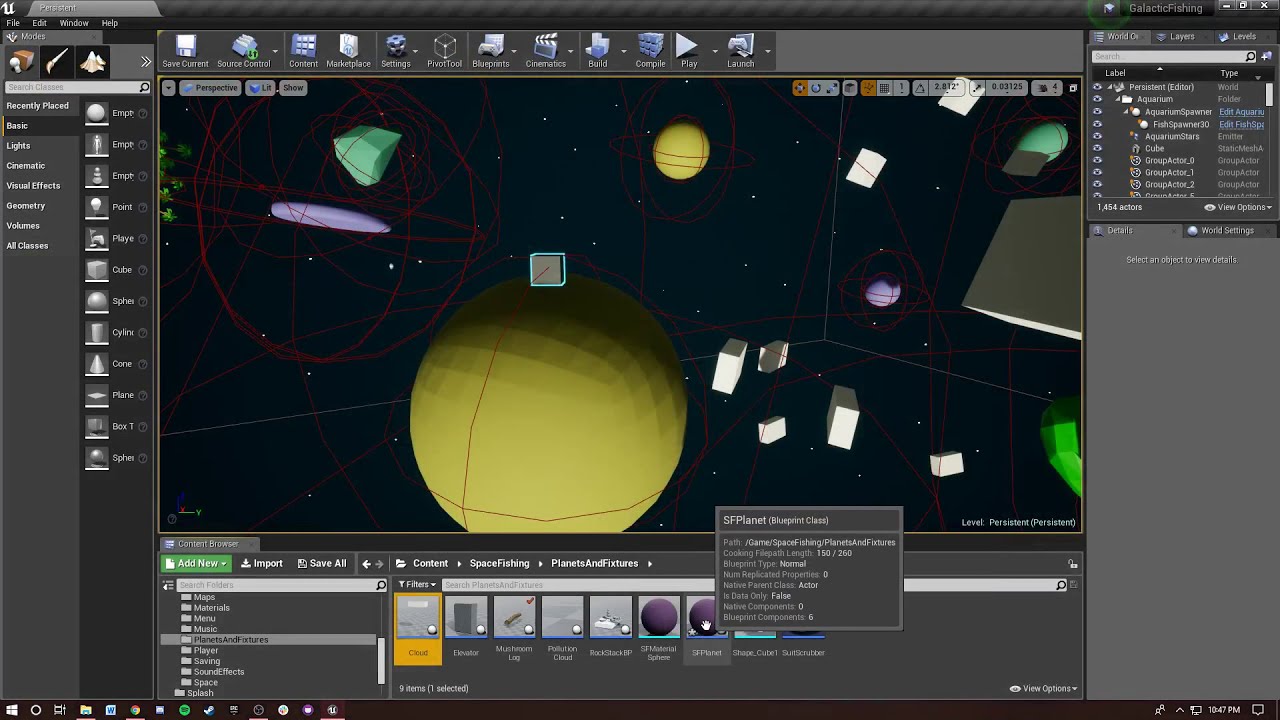Image resolution: width=1280 pixels, height=720 pixels.
Task: Click Edit AquariumSpawner blueprint link
Action: click(1241, 112)
